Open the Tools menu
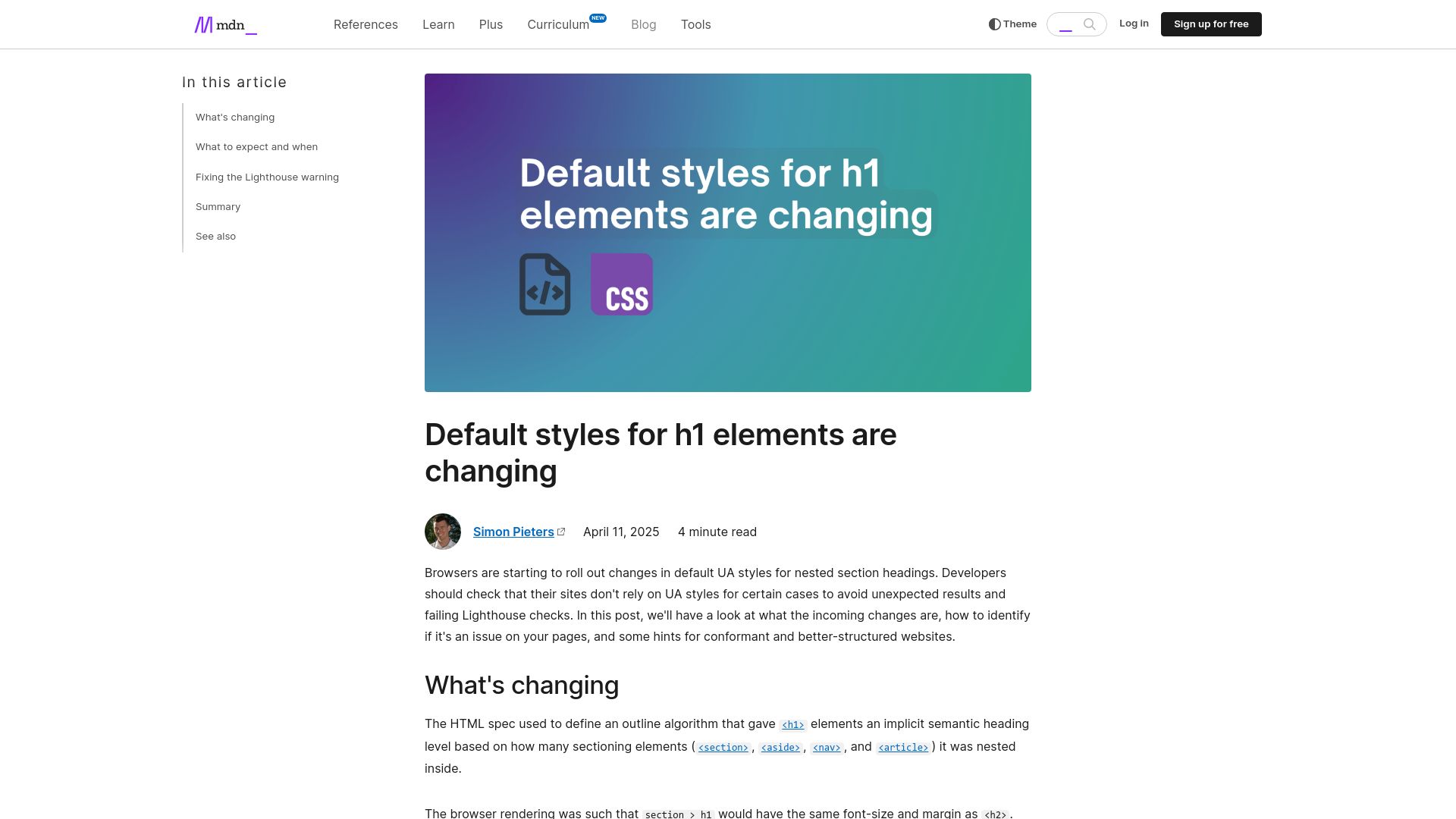 [695, 24]
